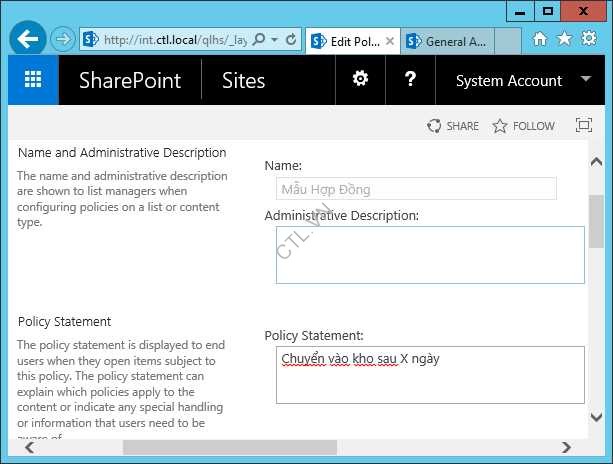
Task: Click in the Policy Statement text area
Action: [x=430, y=375]
